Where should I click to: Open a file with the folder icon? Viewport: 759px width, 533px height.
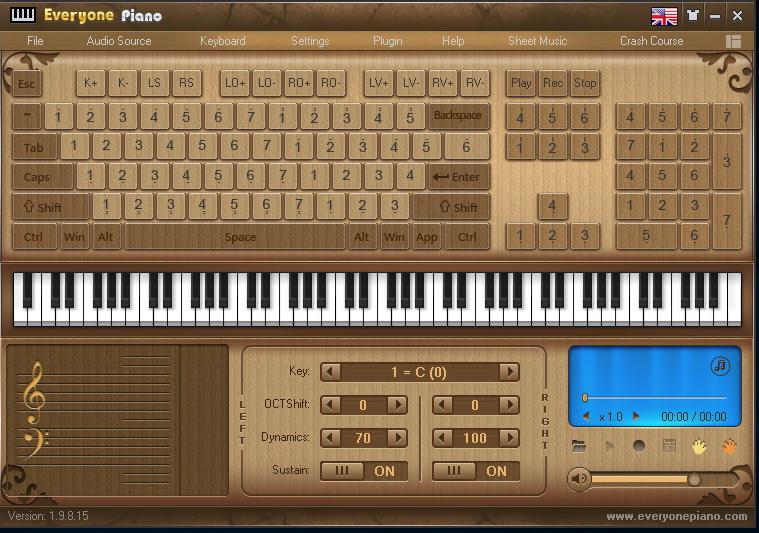[x=579, y=446]
